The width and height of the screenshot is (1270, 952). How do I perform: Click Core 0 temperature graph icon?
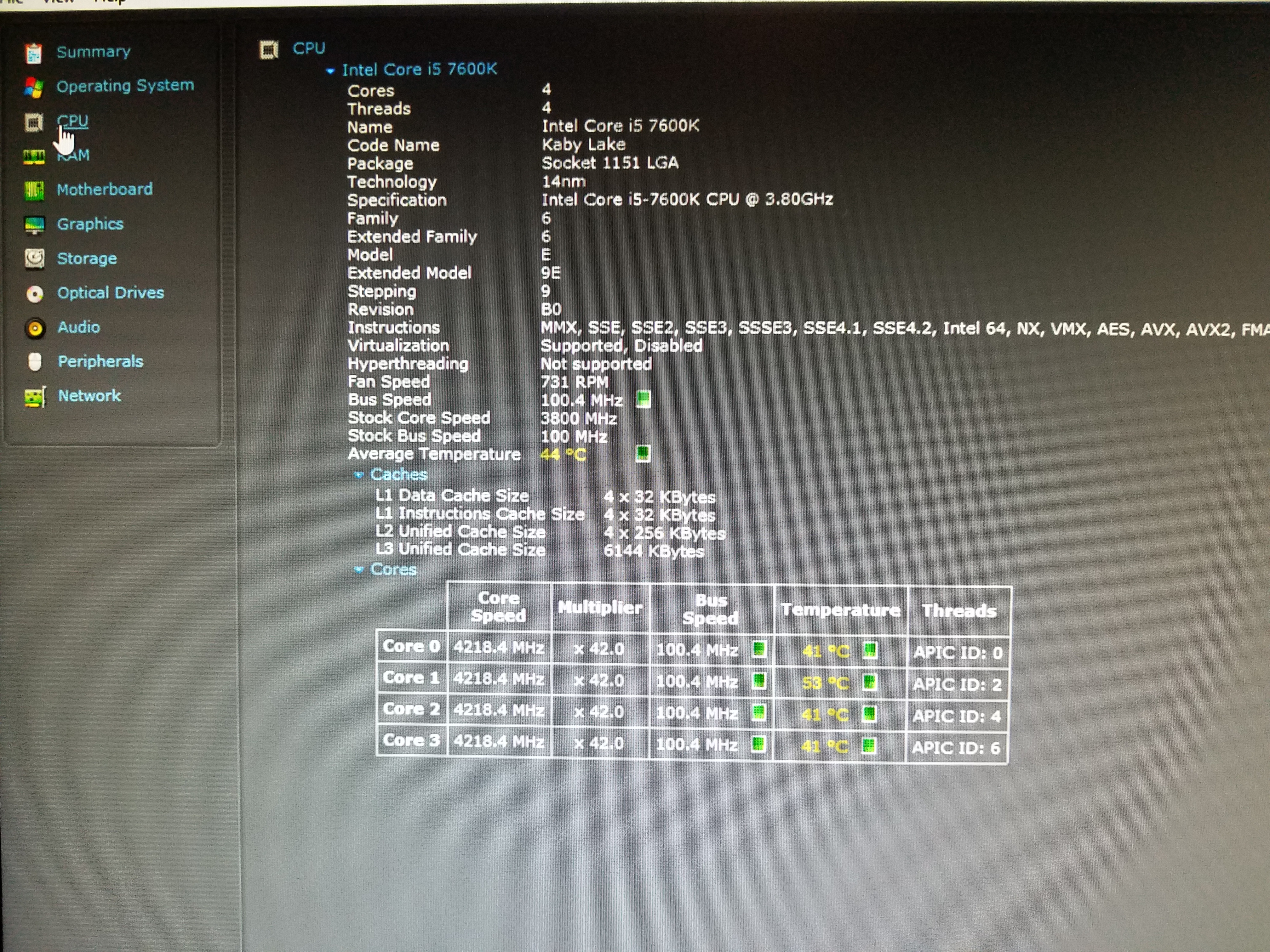pyautogui.click(x=870, y=651)
